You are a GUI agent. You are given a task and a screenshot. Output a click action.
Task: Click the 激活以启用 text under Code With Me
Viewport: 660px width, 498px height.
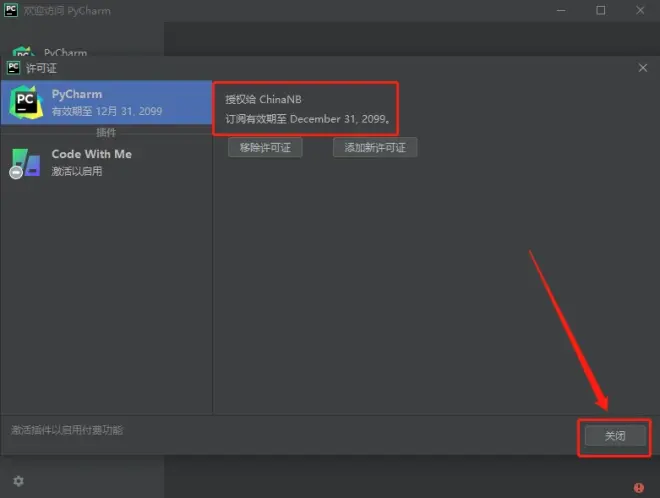coord(77,171)
